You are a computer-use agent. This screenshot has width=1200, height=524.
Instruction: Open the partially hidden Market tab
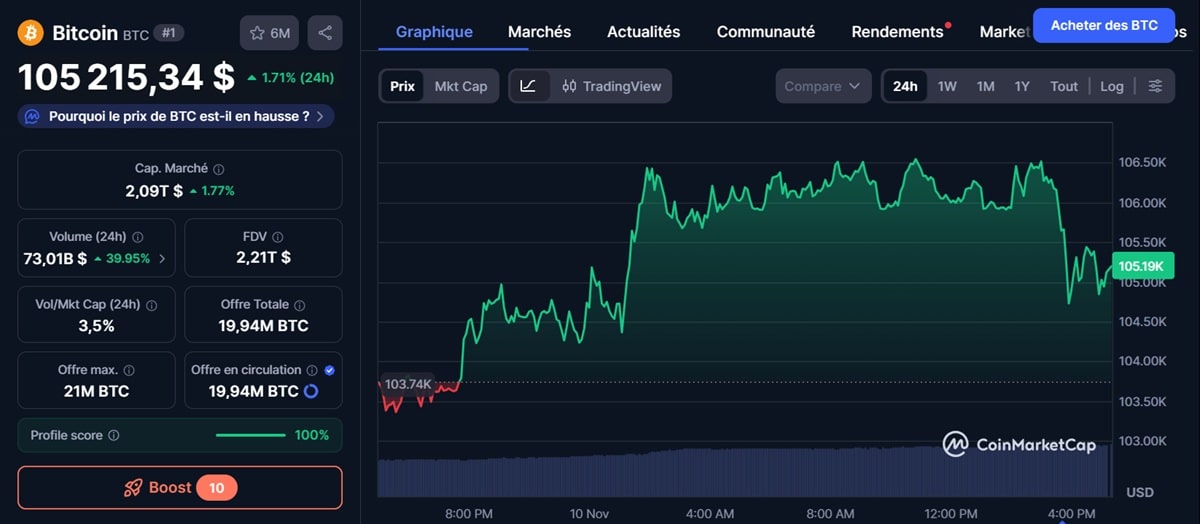pos(1005,32)
